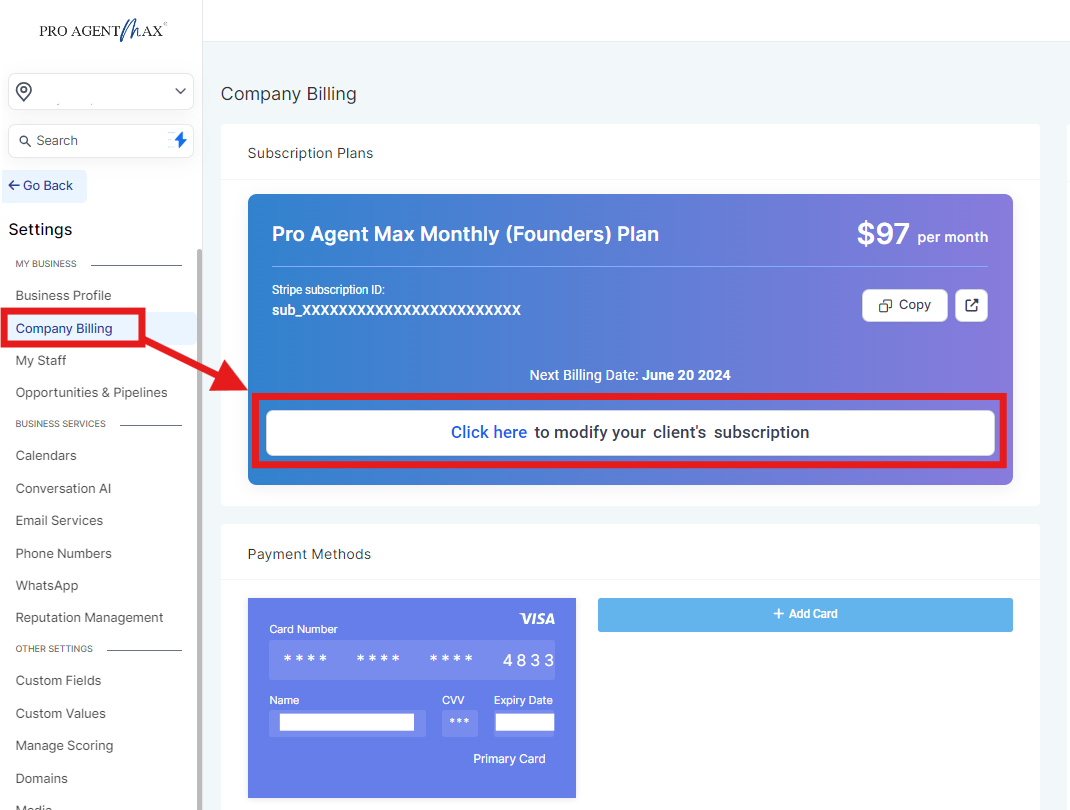Viewport: 1070px width, 810px height.
Task: Click the sidebar vertical scrollbar
Action: [x=199, y=500]
